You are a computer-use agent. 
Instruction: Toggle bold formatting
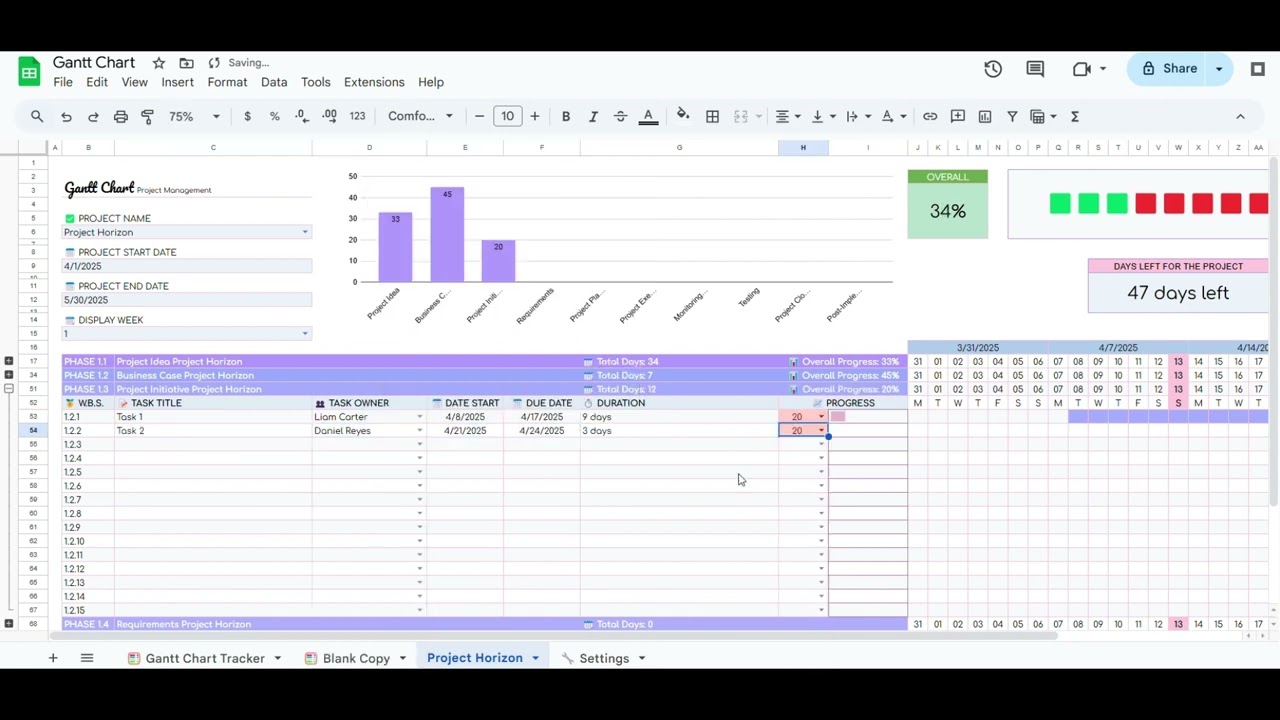click(x=566, y=117)
